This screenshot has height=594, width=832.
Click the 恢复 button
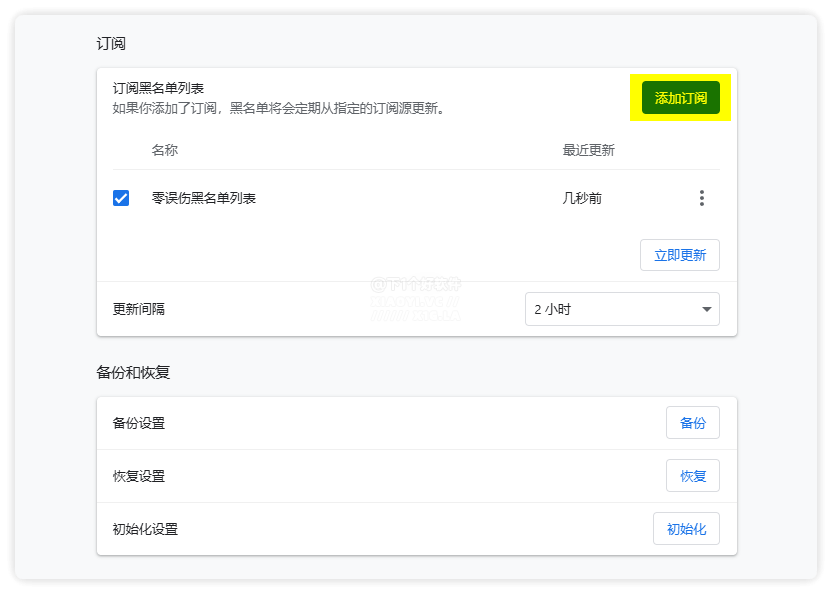(692, 476)
